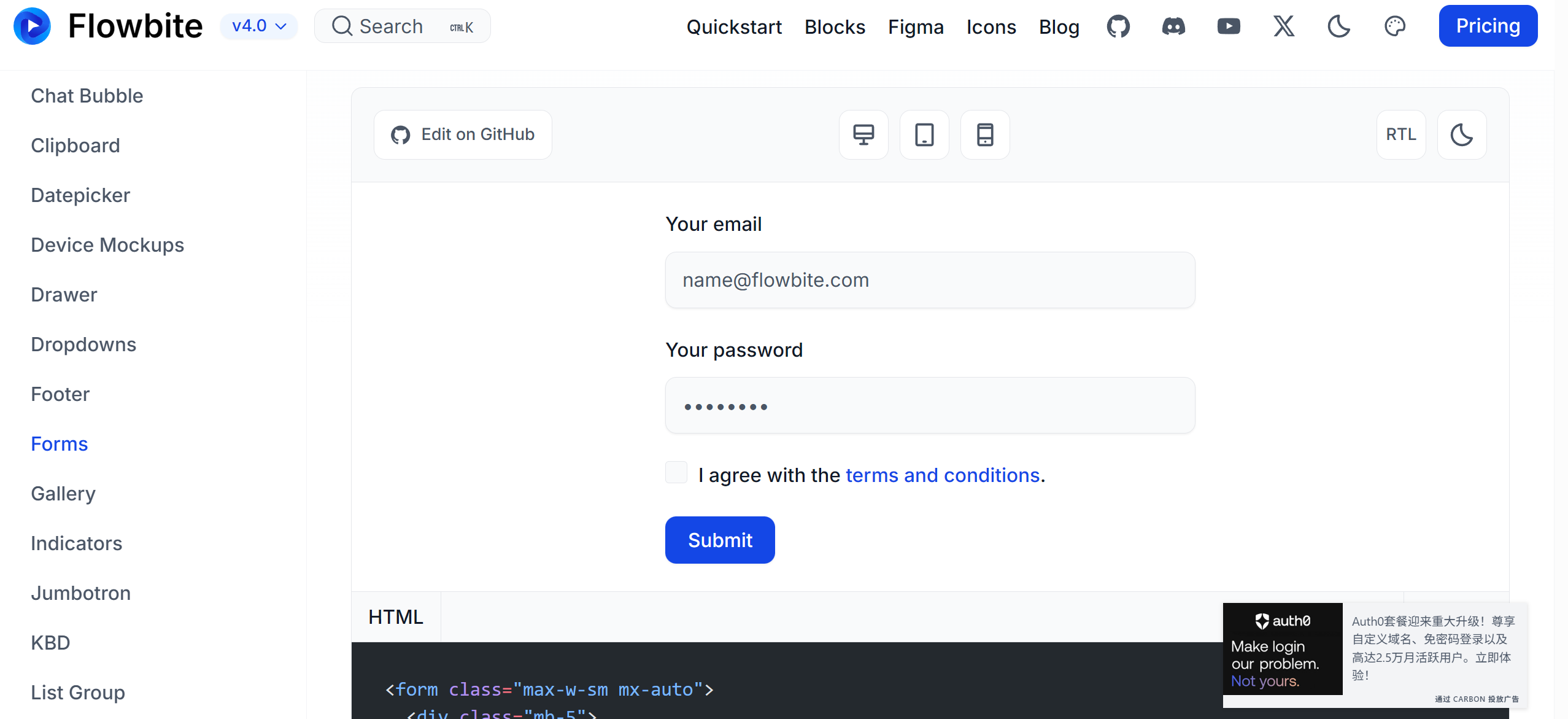The width and height of the screenshot is (1568, 719).
Task: Open the Quickstart nav link
Action: pyautogui.click(x=734, y=27)
